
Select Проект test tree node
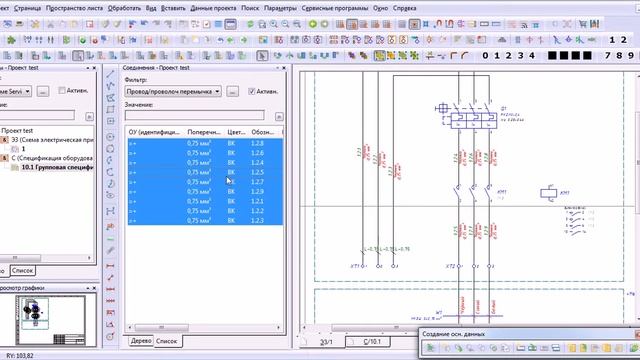pos(17,131)
